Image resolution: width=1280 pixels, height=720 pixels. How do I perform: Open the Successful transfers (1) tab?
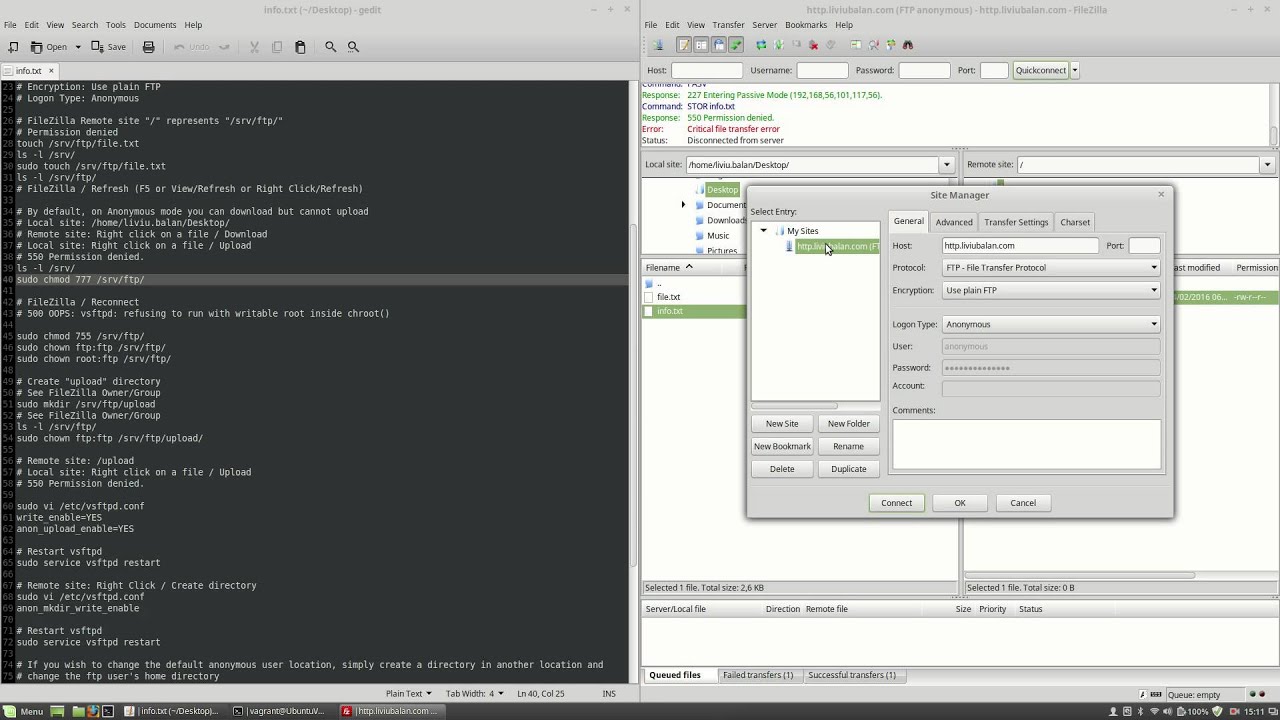pos(852,675)
